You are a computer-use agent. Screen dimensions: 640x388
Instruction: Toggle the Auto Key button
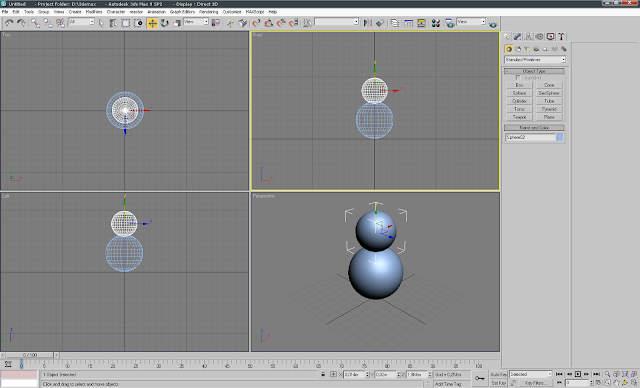coord(498,375)
